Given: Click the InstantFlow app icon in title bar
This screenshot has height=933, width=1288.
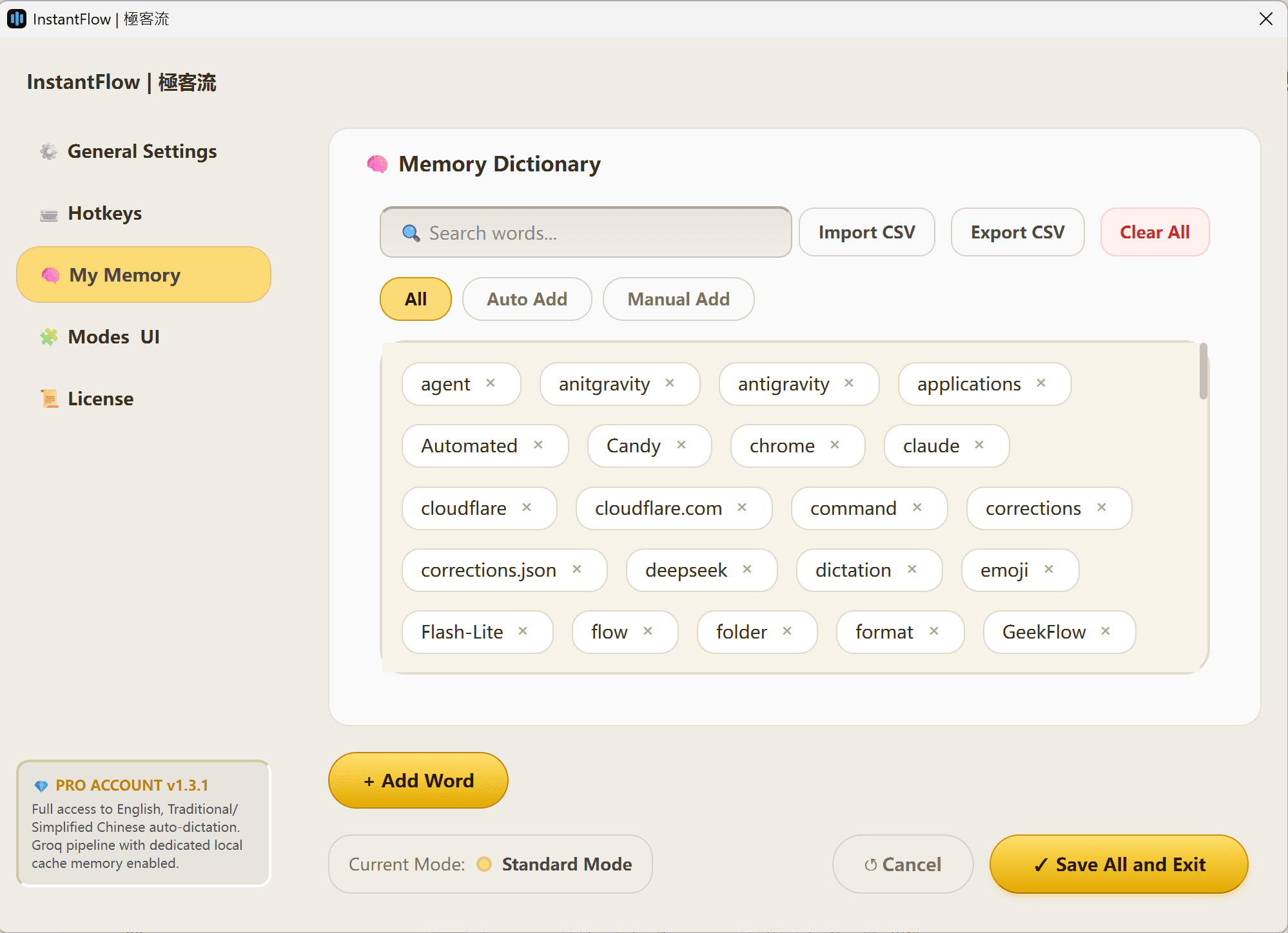Looking at the screenshot, I should point(16,19).
